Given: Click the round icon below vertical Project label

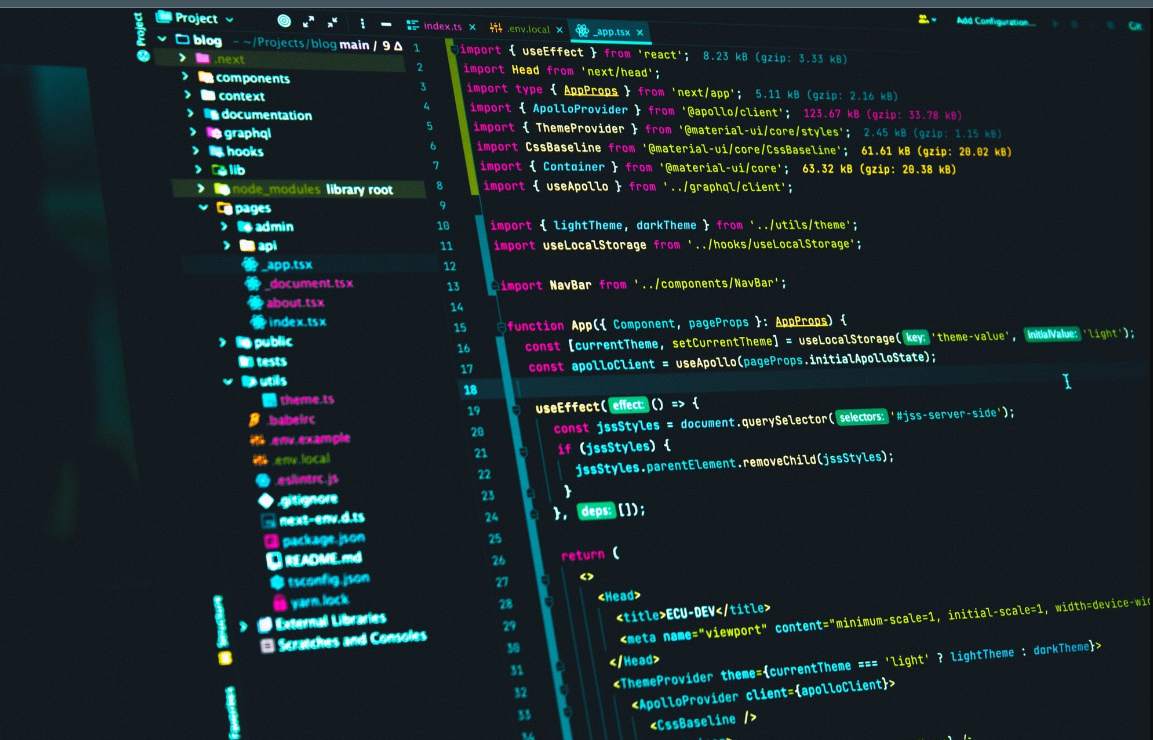Looking at the screenshot, I should [x=143, y=55].
